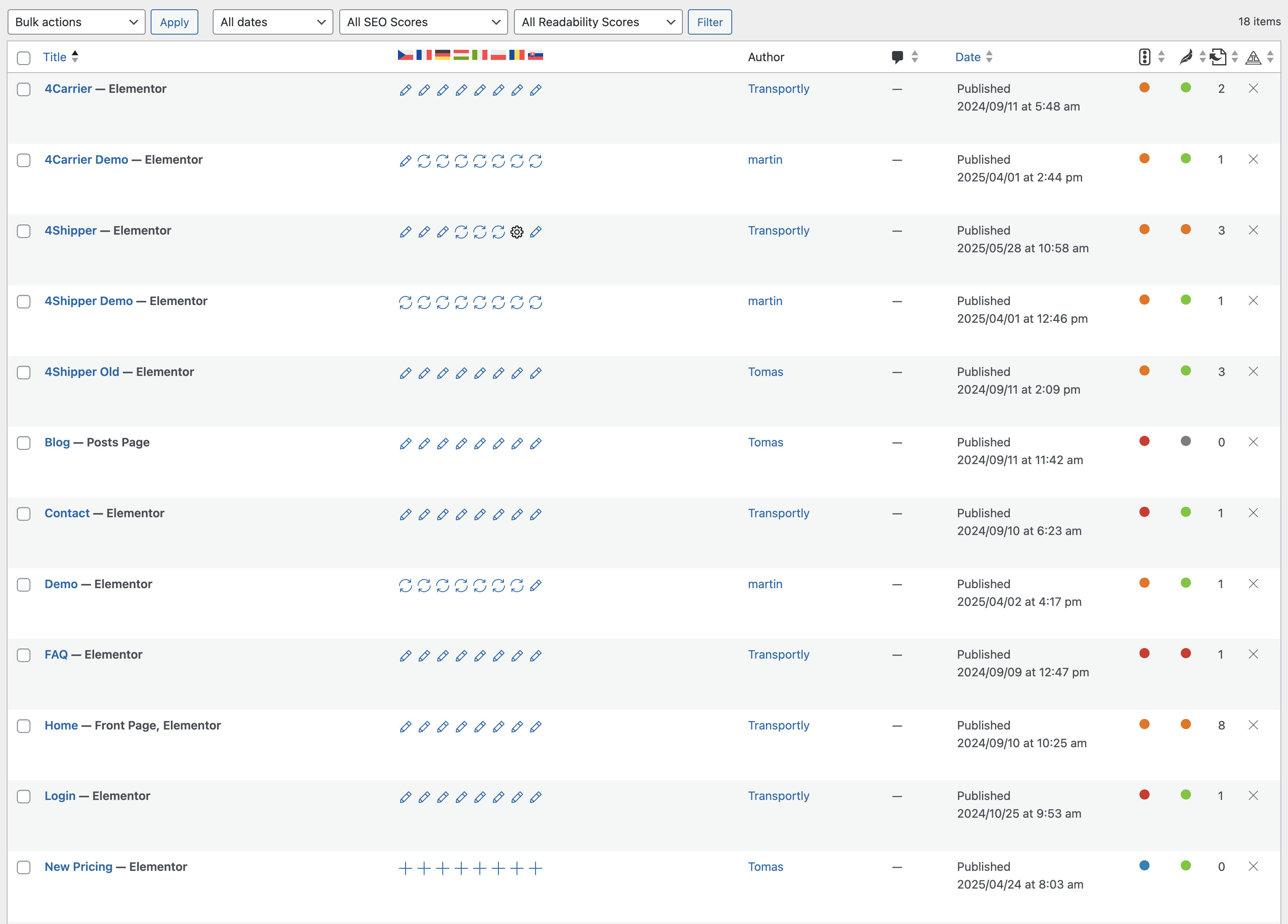Tick the Home page checkbox

tap(23, 726)
